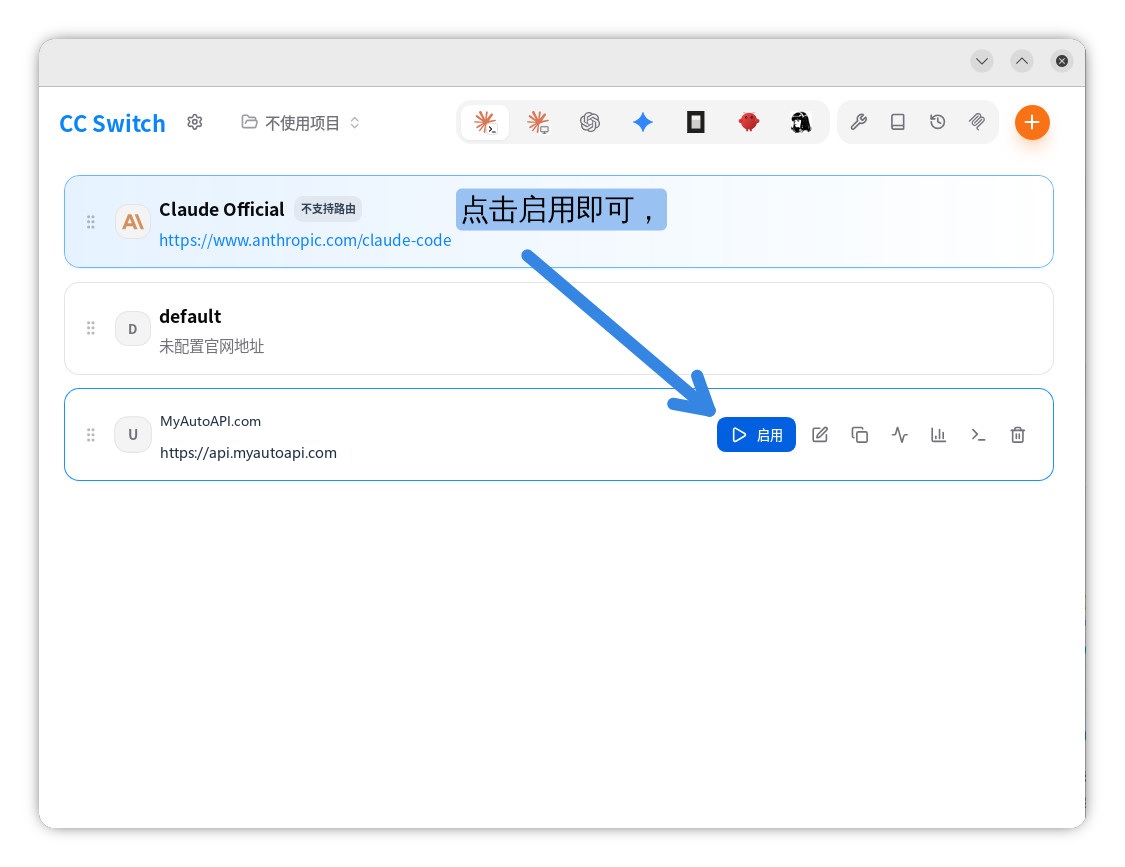Click the 不支持路由 badge

[328, 209]
